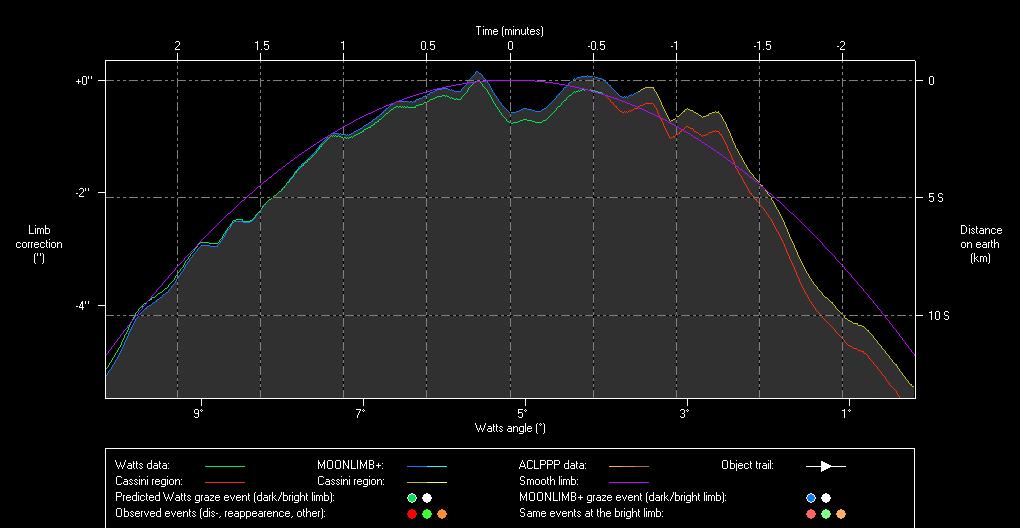Click the '10 S' distance tick label
1020x528 pixels.
coord(938,316)
